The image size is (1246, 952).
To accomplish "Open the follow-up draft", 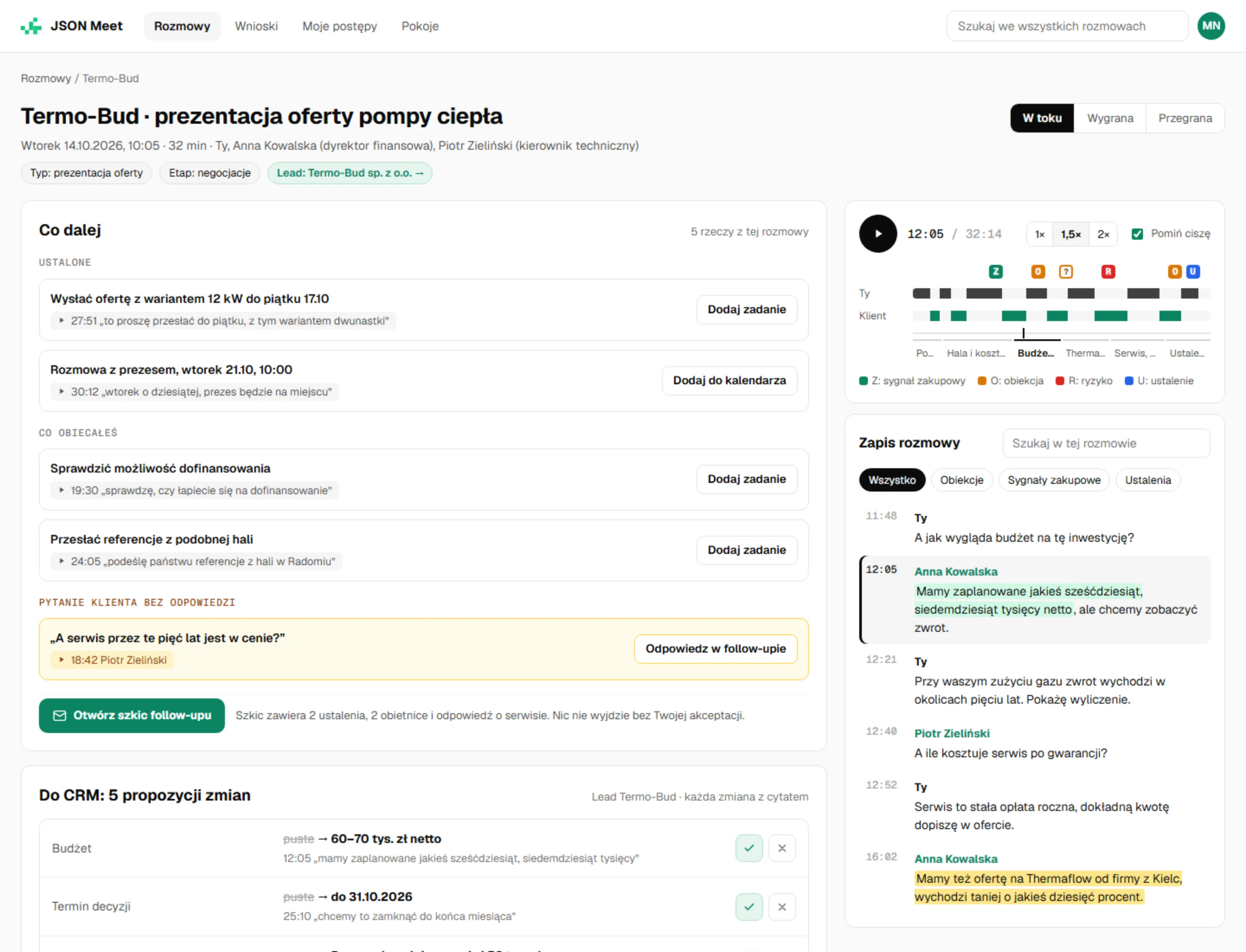I will (132, 715).
